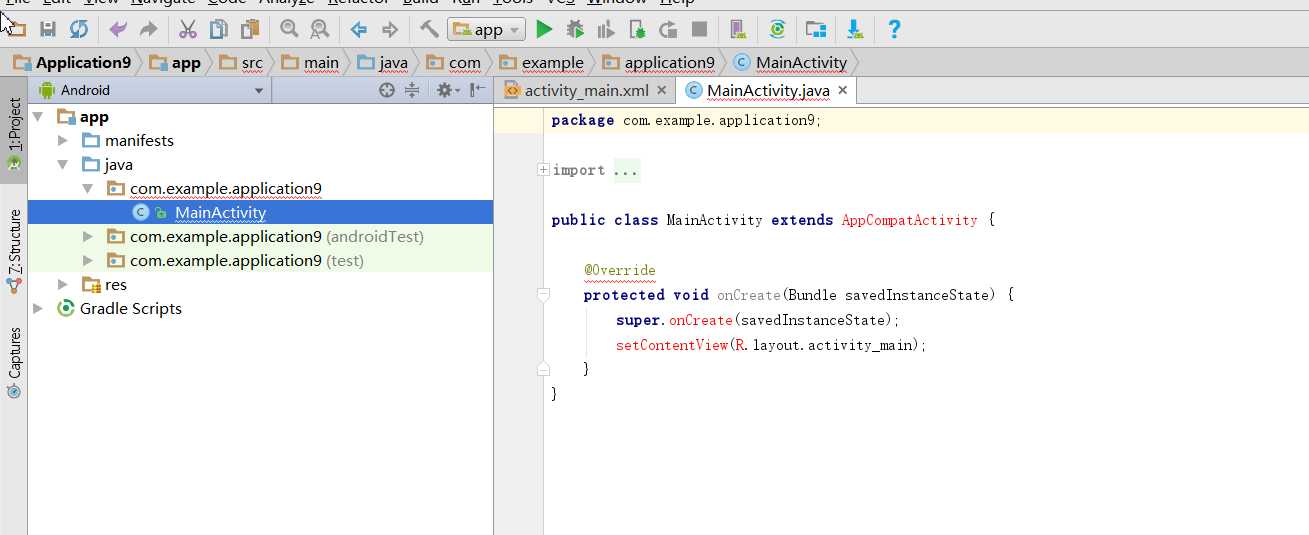
Task: Undo the last action via toolbar
Action: (x=118, y=29)
